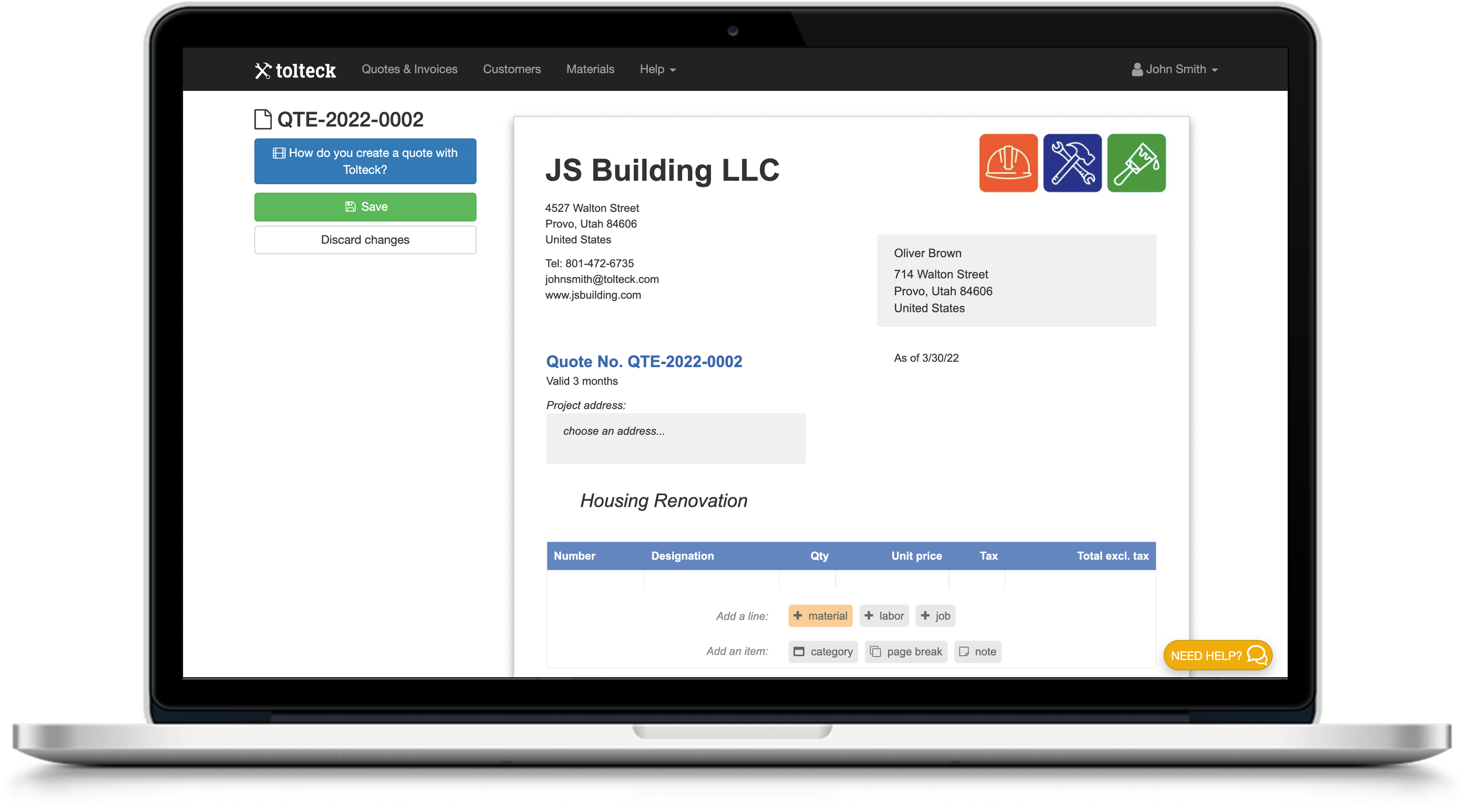Add a labor line
The image size is (1465, 812).
click(x=884, y=616)
